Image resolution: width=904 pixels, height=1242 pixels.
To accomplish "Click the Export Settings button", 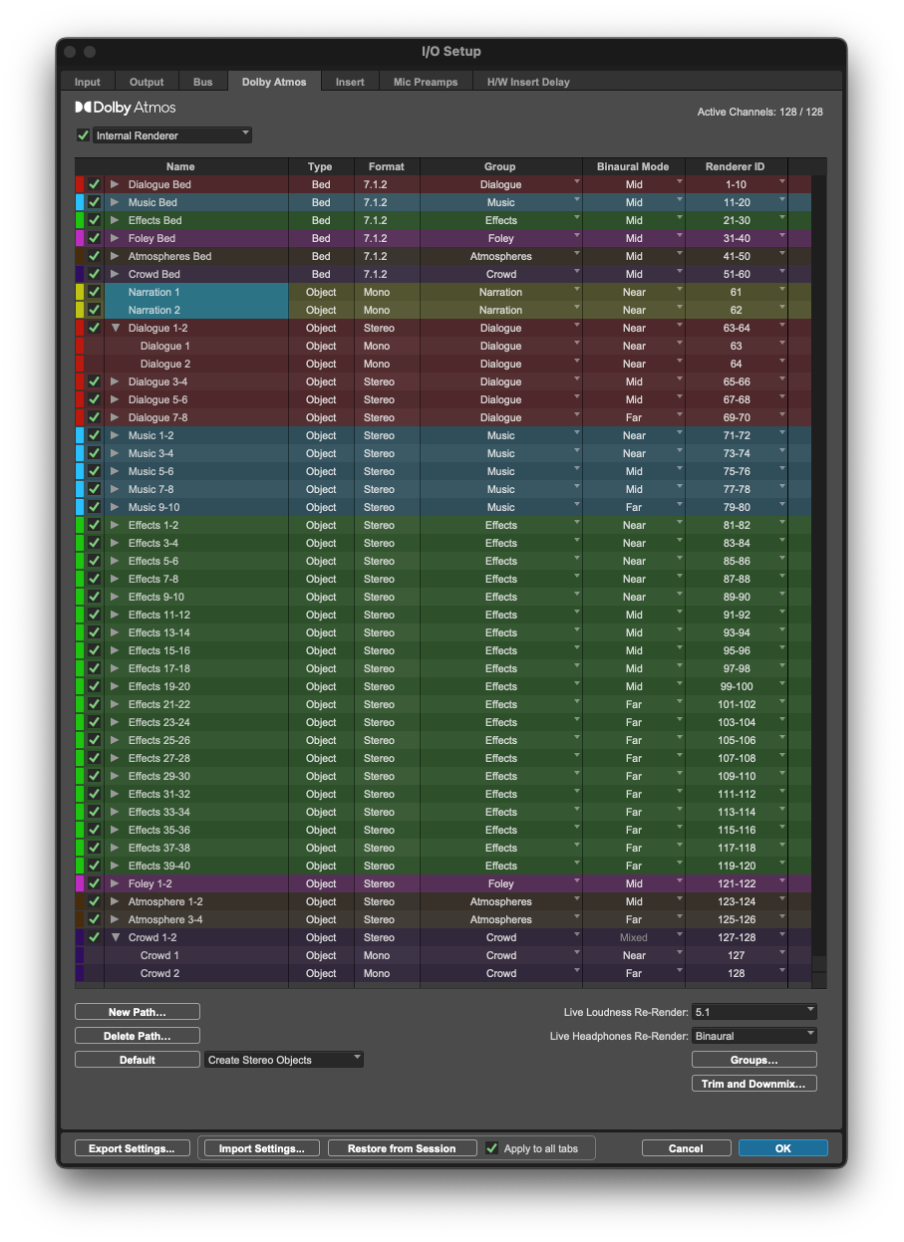I will [x=132, y=1148].
